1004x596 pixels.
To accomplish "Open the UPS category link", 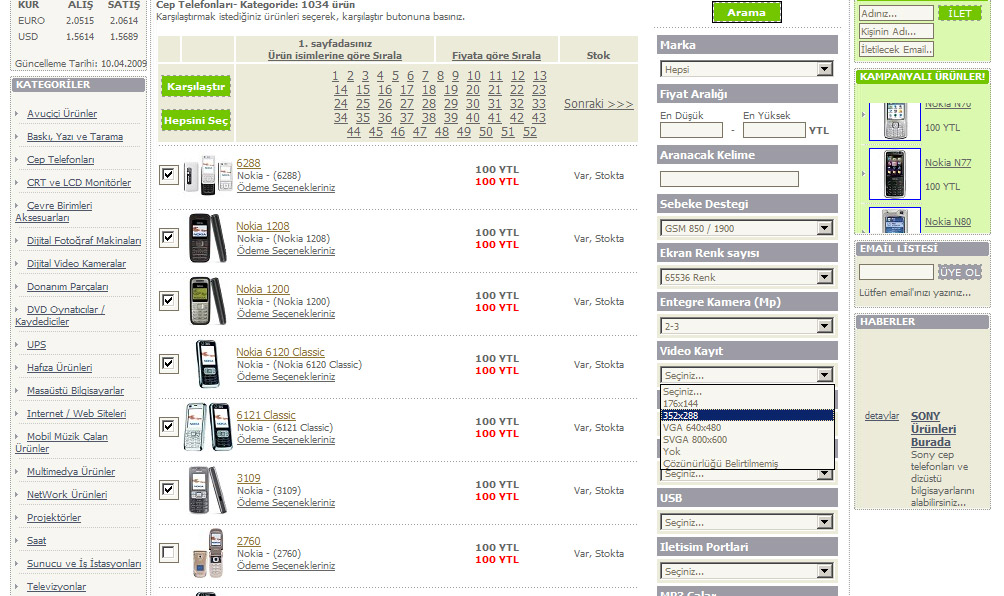I will [x=36, y=344].
